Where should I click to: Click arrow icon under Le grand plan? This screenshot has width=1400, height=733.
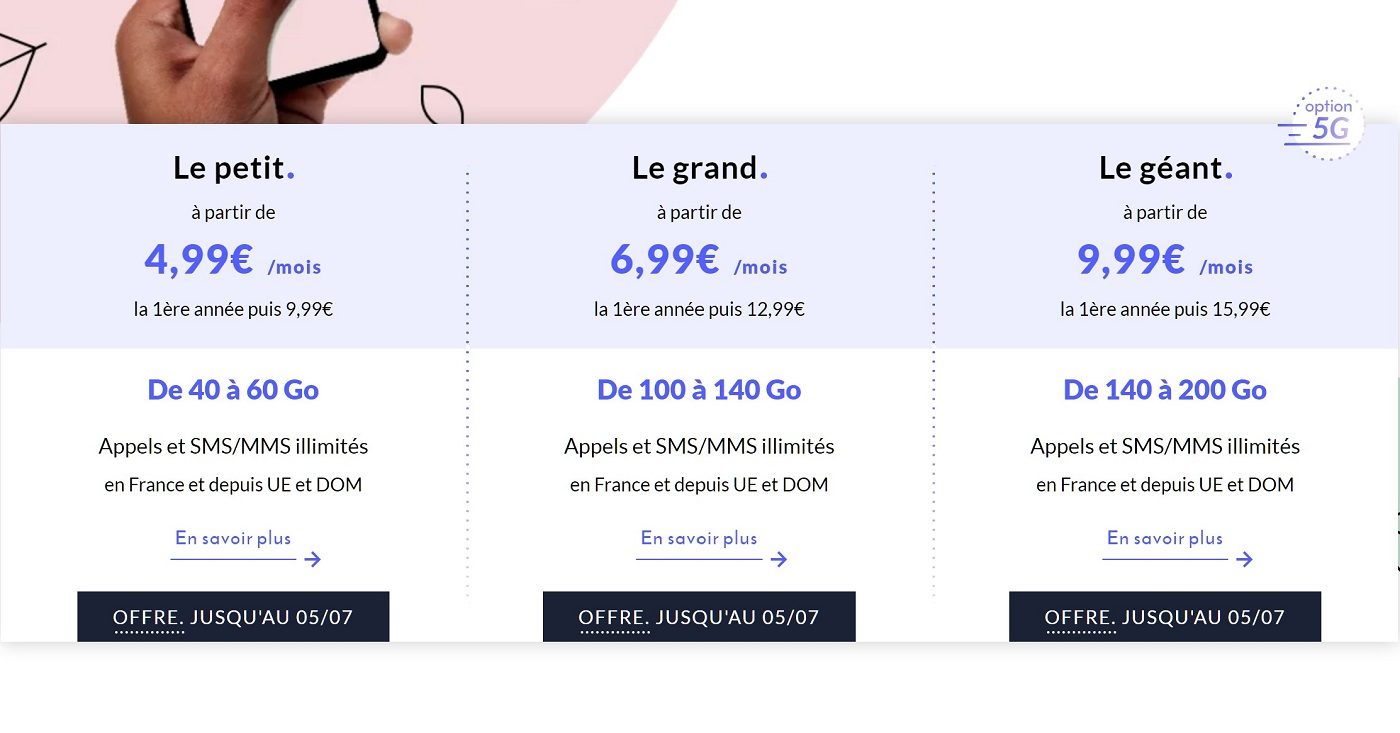(779, 559)
